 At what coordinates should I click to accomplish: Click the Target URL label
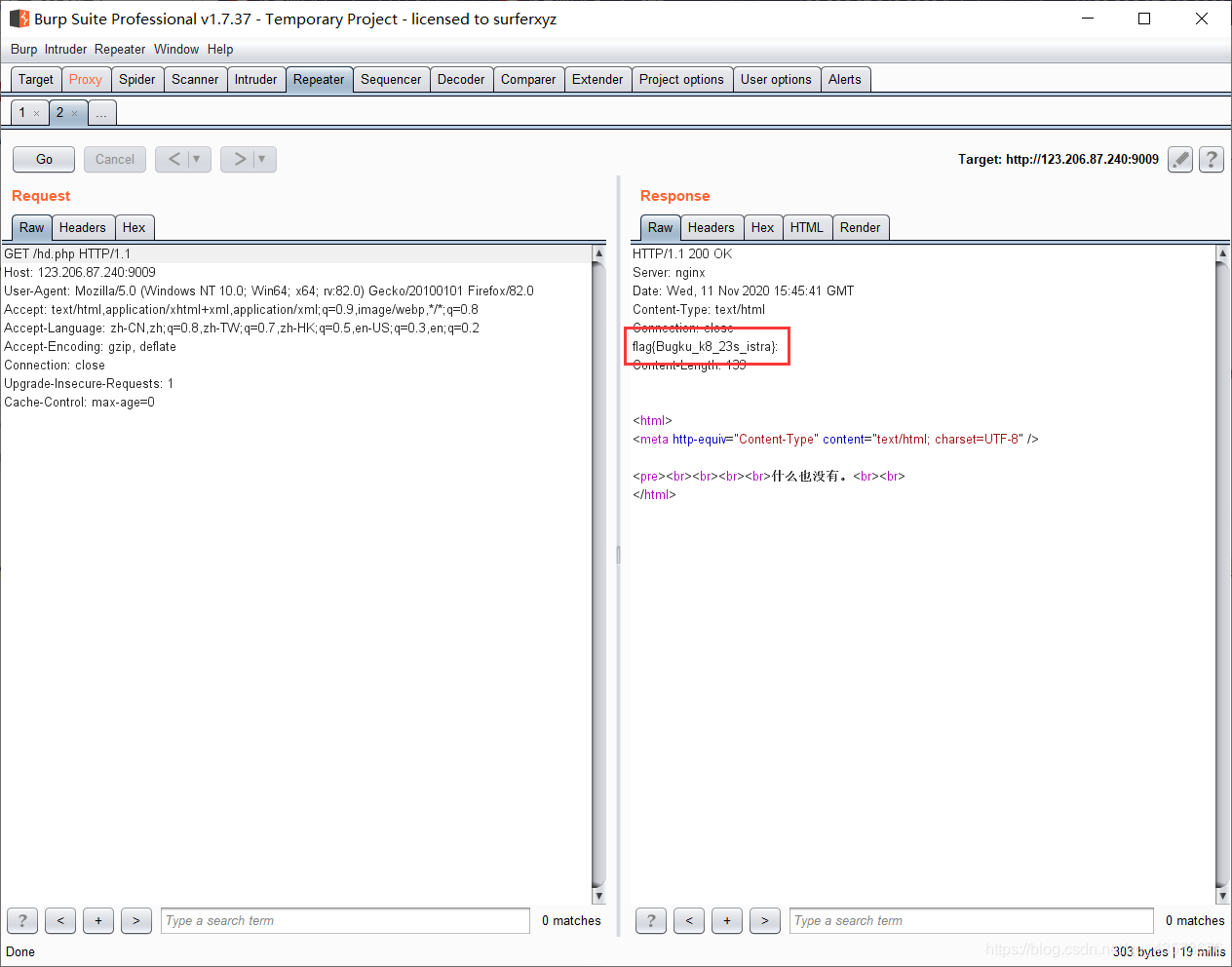click(1059, 159)
